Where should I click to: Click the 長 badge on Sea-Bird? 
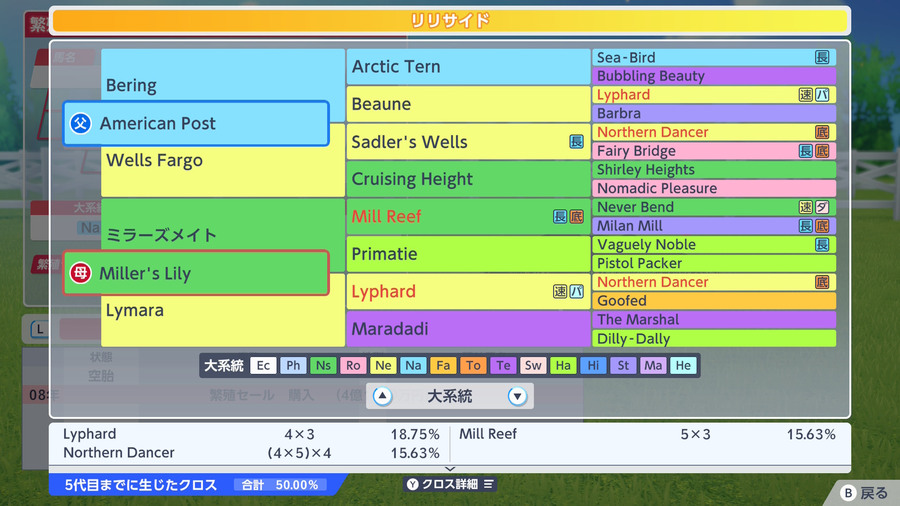[822, 57]
